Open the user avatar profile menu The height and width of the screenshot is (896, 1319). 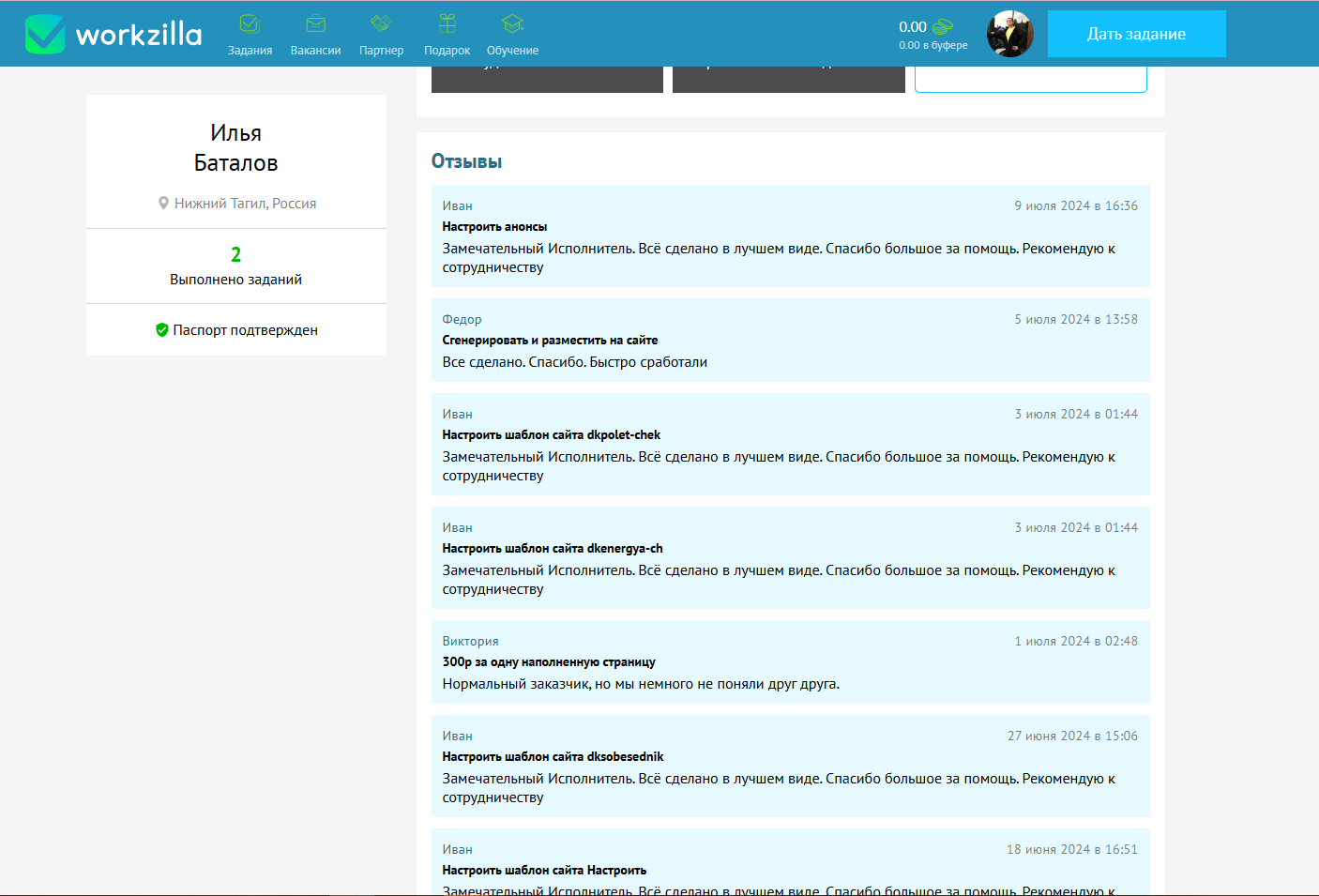tap(1009, 35)
